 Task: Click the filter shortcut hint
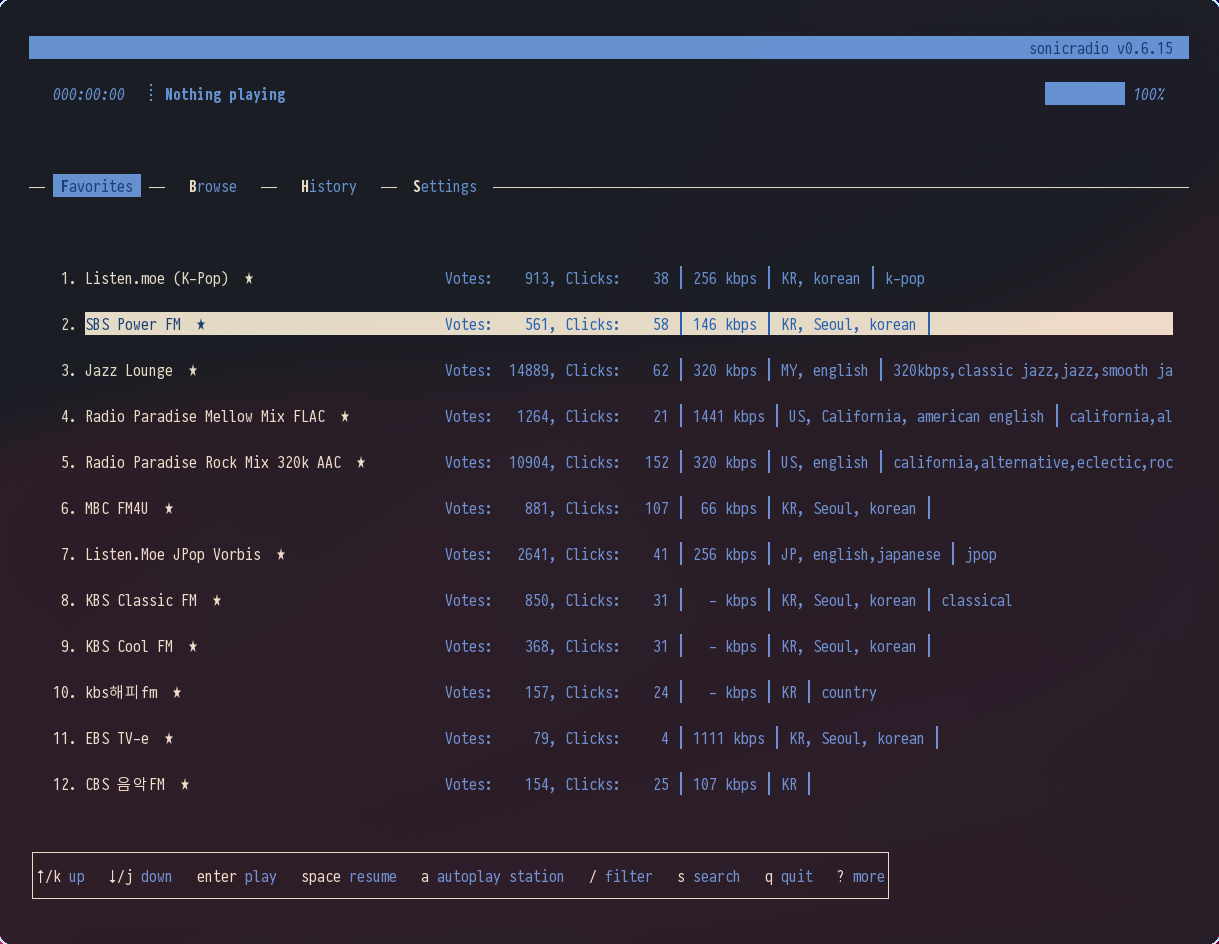(621, 876)
